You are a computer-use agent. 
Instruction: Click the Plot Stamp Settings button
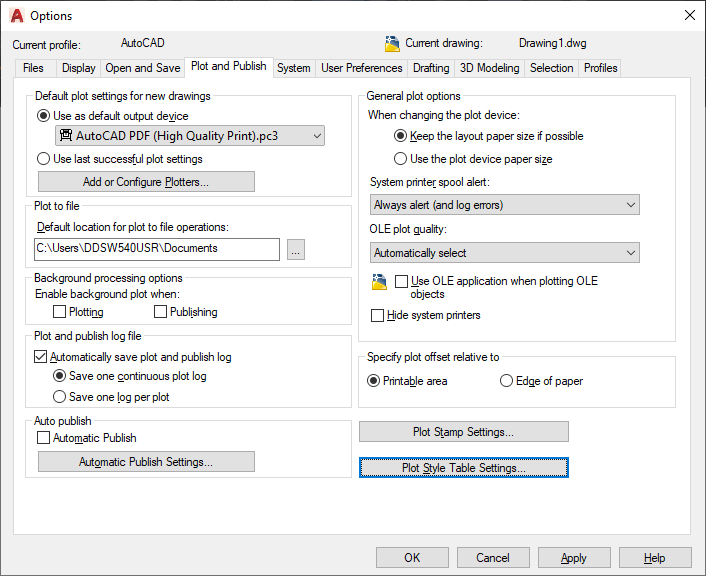[463, 432]
